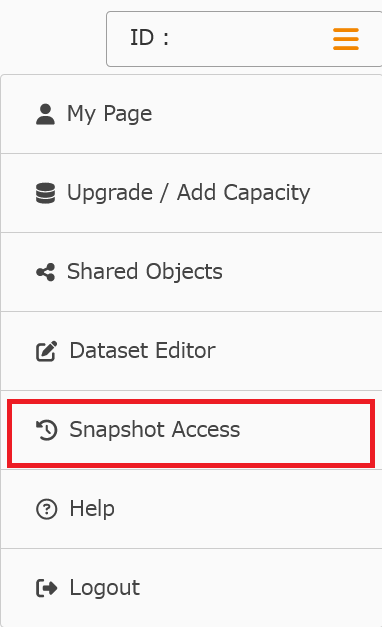
Task: Launch the Dataset Editor
Action: click(x=191, y=351)
